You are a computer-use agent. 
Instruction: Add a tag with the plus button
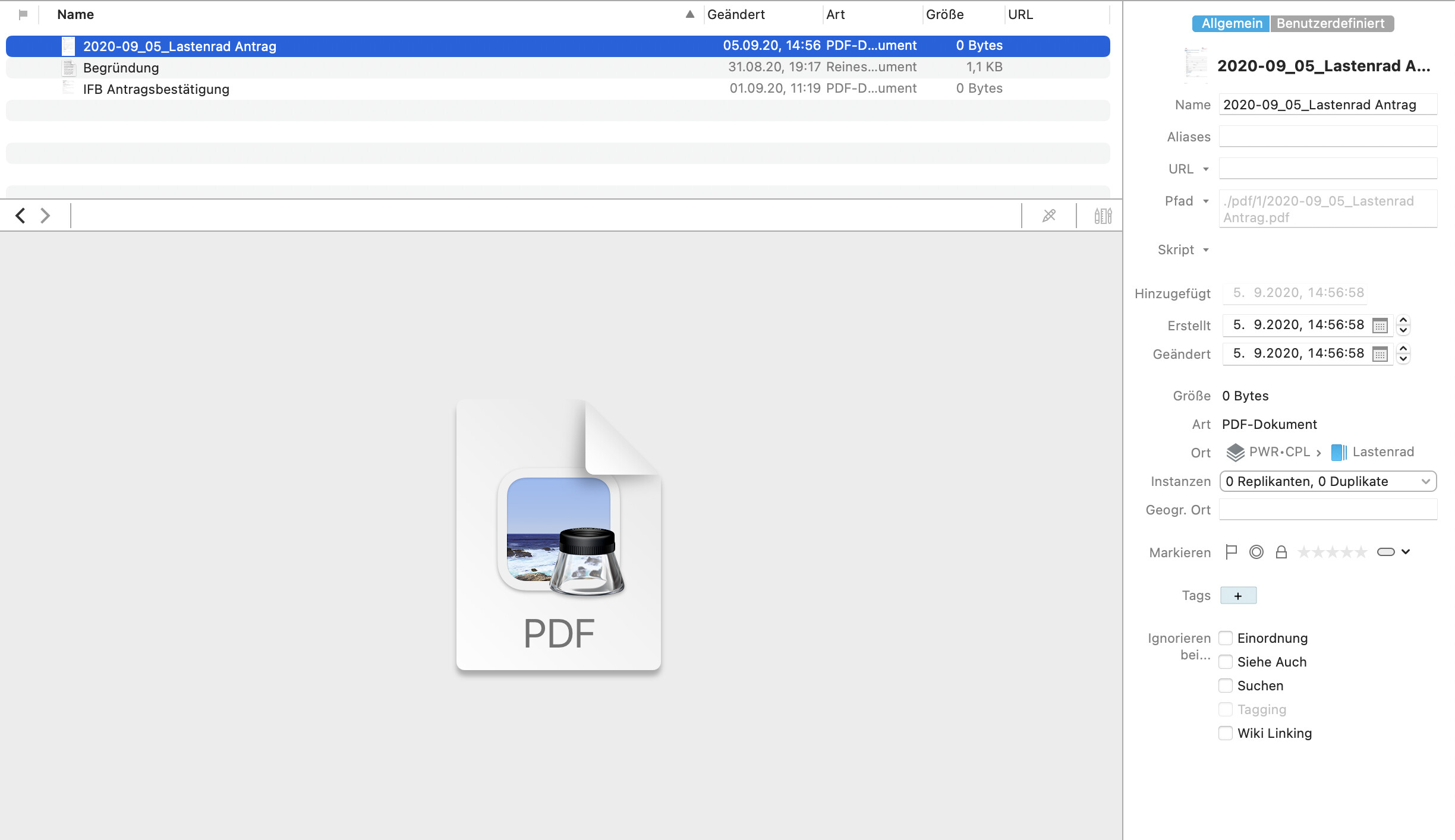coord(1238,596)
